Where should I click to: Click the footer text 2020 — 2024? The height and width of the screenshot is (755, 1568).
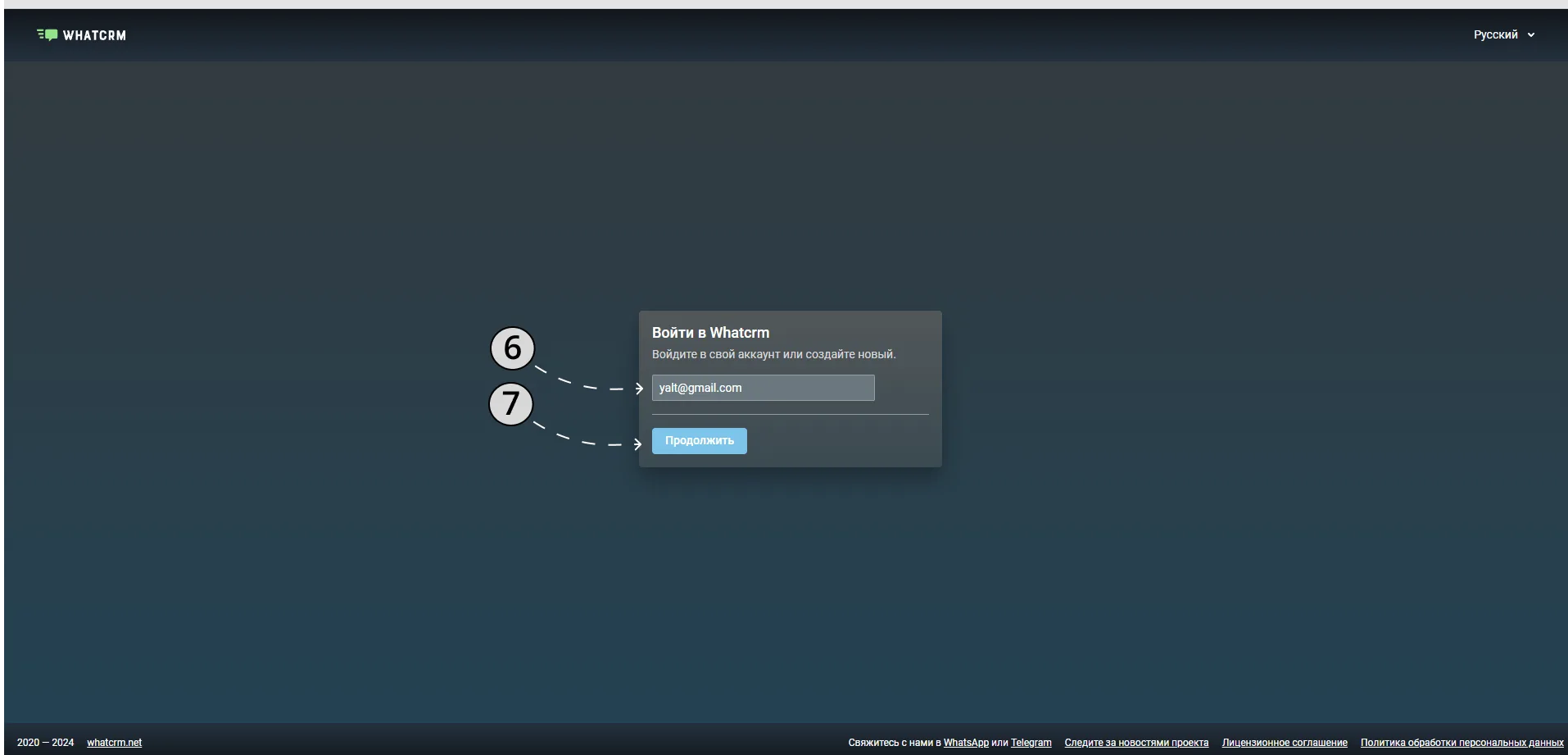click(x=45, y=743)
